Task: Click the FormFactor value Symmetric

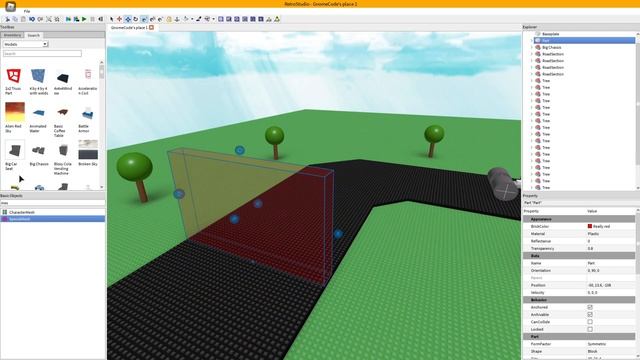Action: (x=597, y=344)
